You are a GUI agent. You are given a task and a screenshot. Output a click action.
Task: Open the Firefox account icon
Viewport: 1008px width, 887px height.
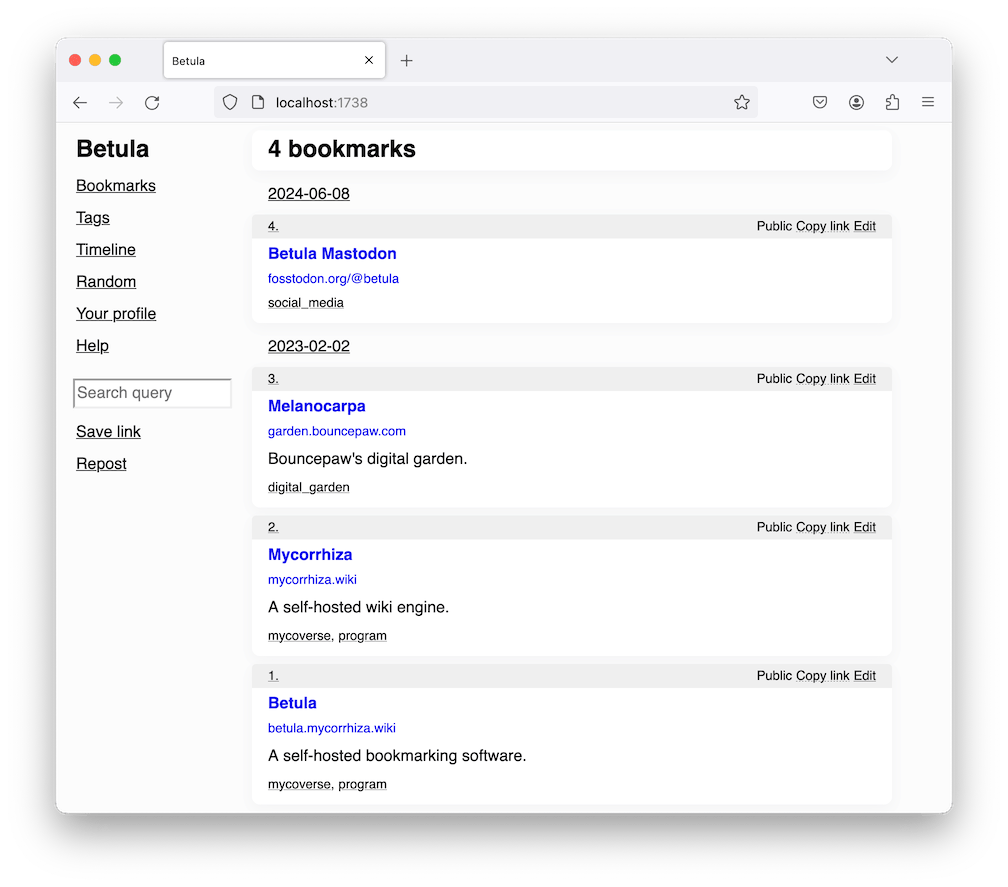coord(857,102)
